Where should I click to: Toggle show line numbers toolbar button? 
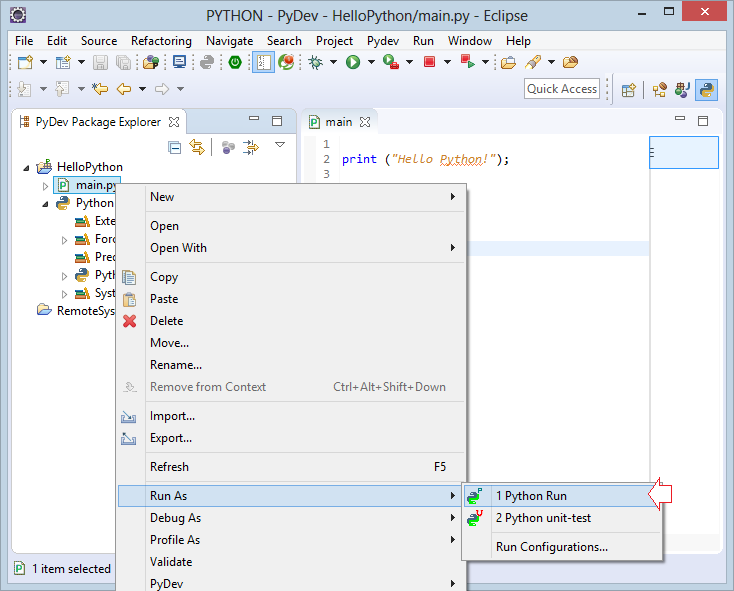coord(263,62)
